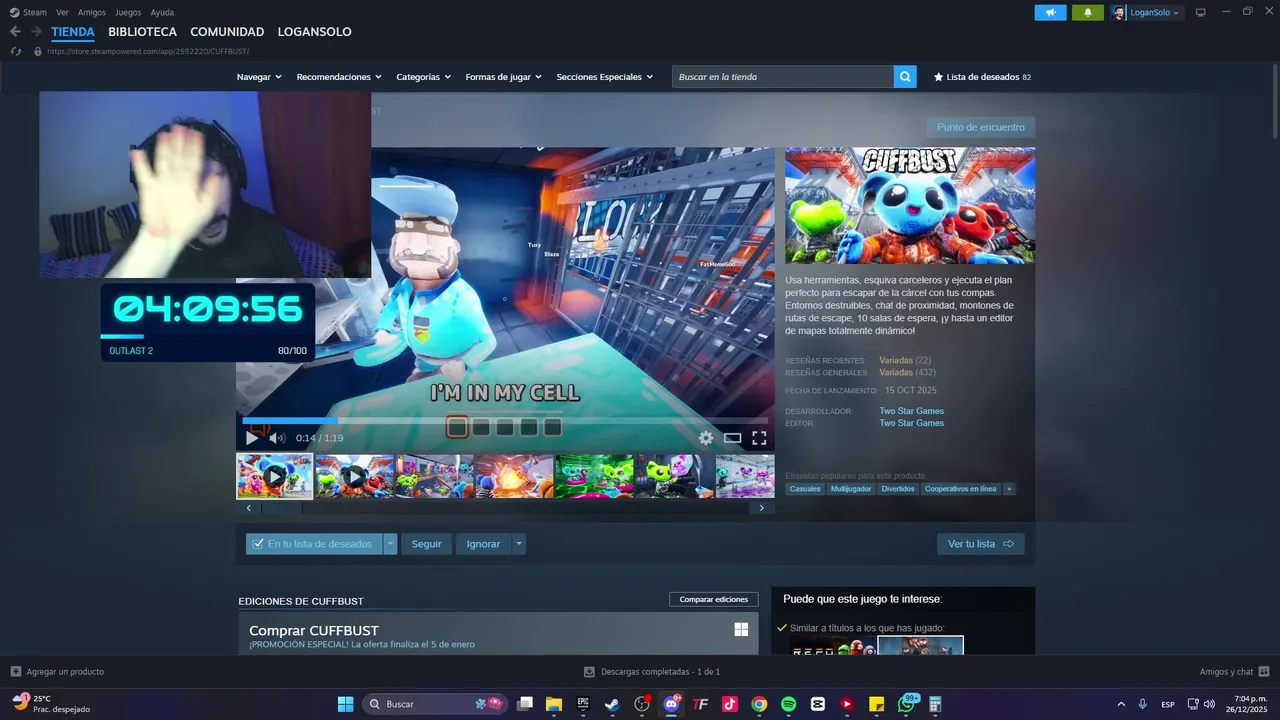Open developer Two Star Games link
The width and height of the screenshot is (1280, 720).
pos(911,411)
